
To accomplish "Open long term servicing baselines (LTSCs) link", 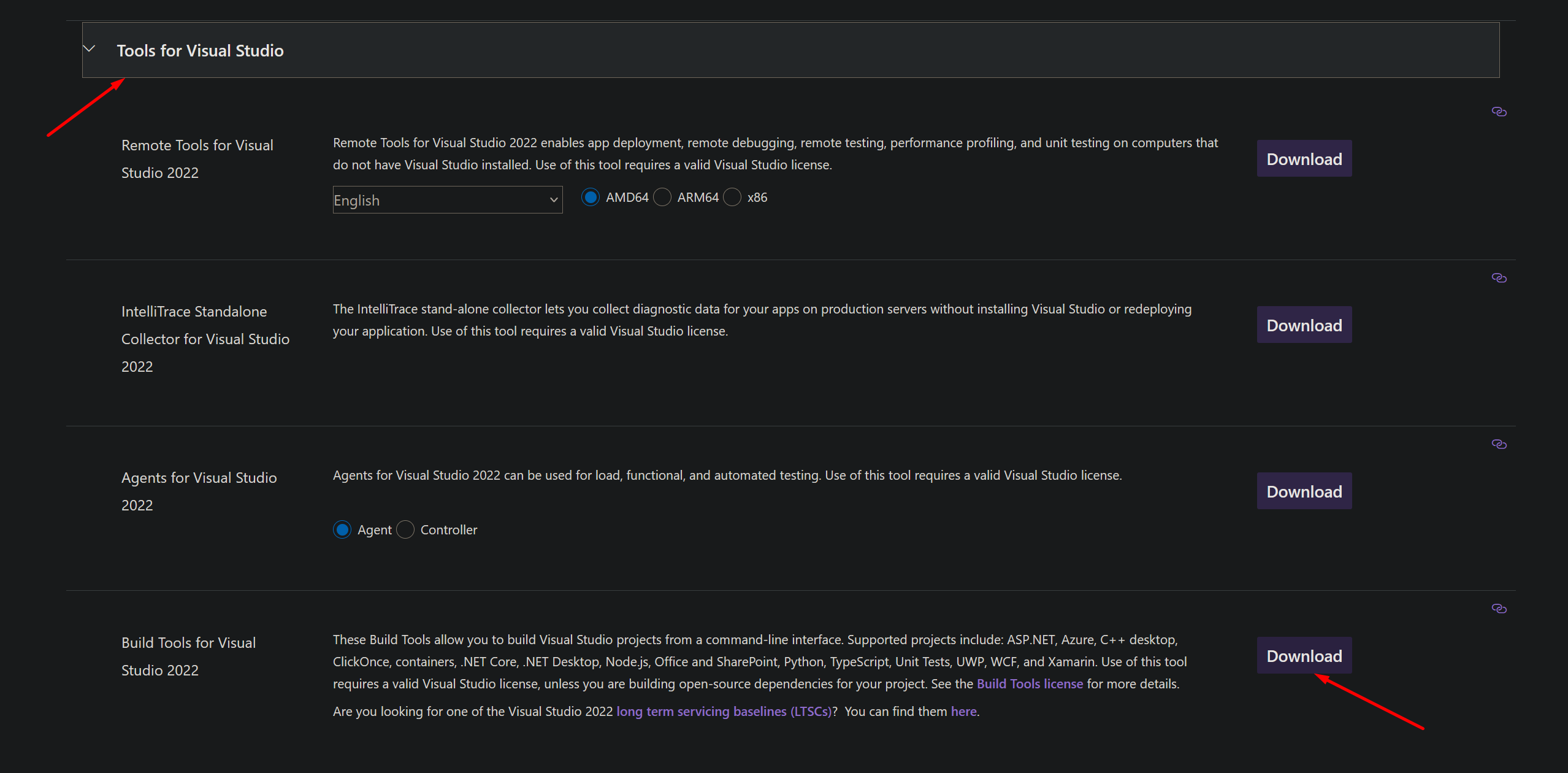I will point(724,712).
